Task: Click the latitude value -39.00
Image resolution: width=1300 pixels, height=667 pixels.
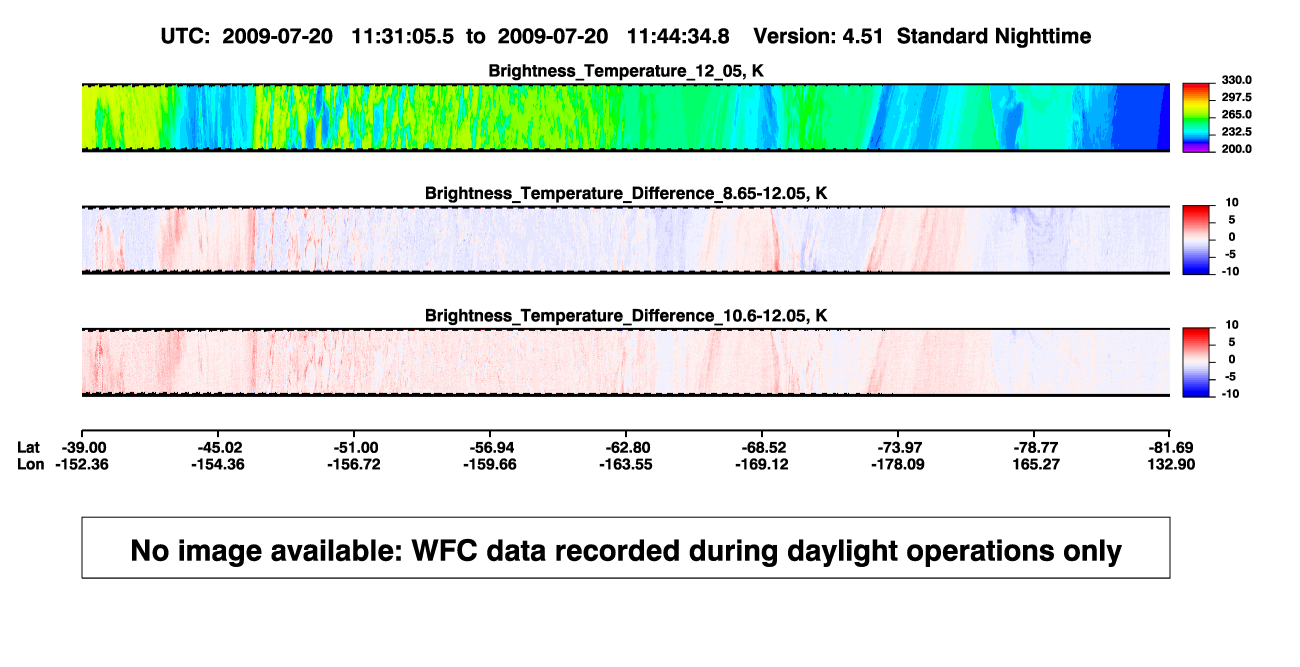Action: (x=83, y=447)
